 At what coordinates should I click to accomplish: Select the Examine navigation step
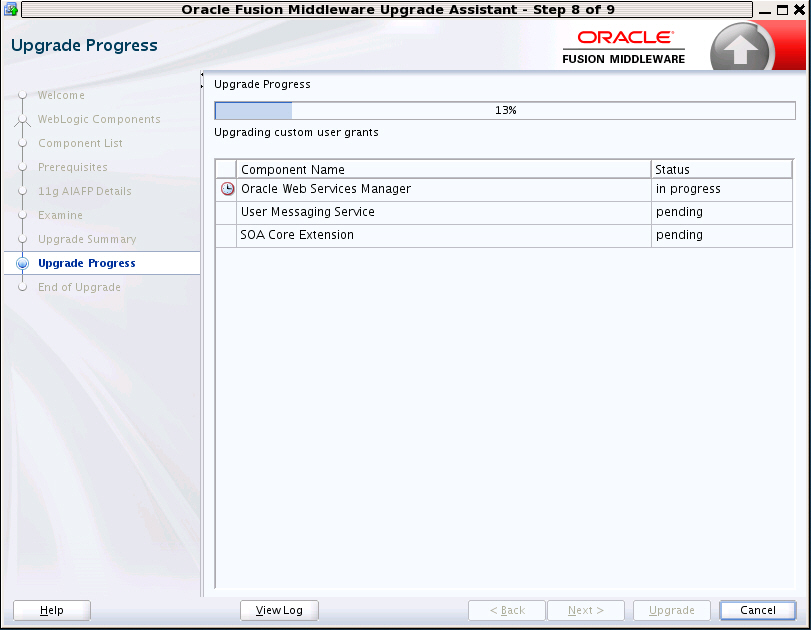click(x=60, y=215)
